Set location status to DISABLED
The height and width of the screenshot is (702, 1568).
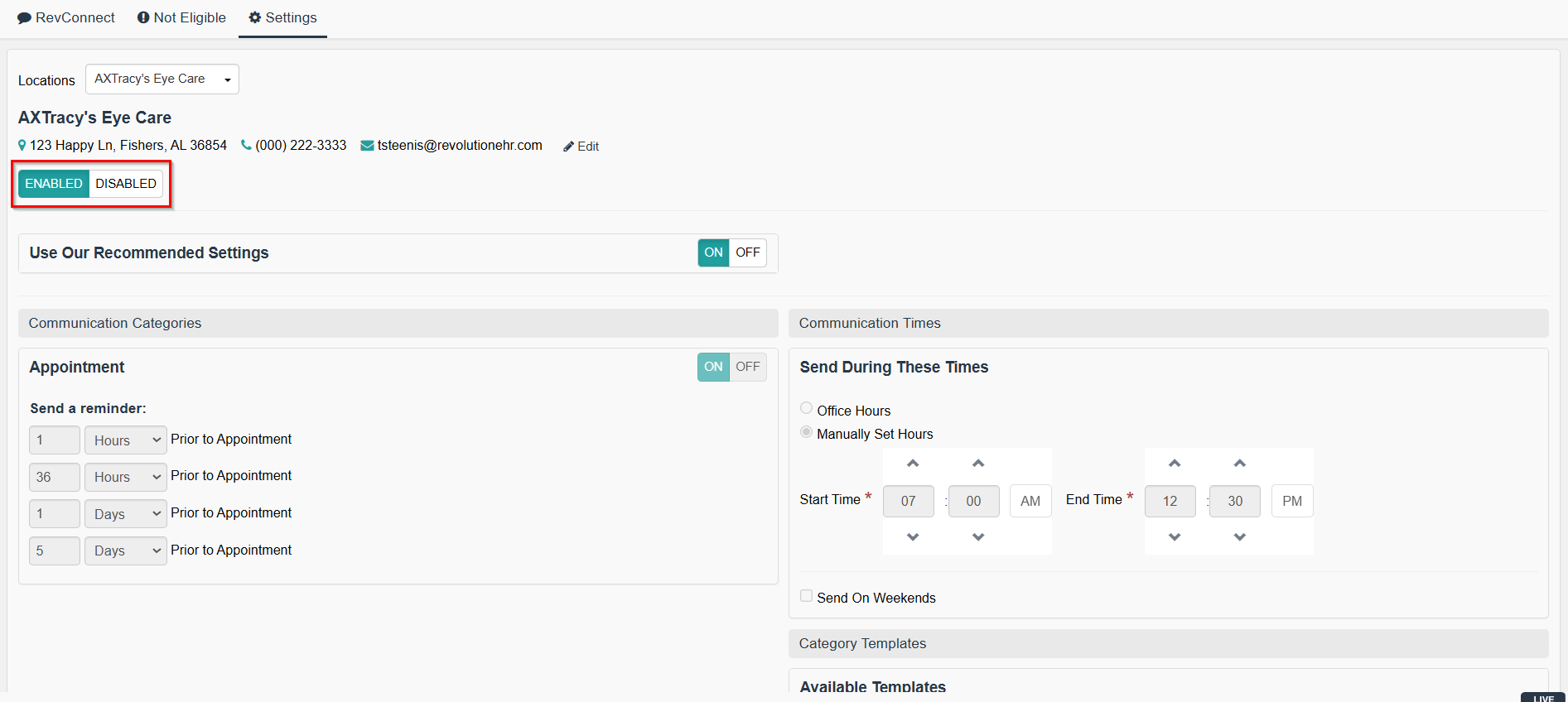coord(126,184)
